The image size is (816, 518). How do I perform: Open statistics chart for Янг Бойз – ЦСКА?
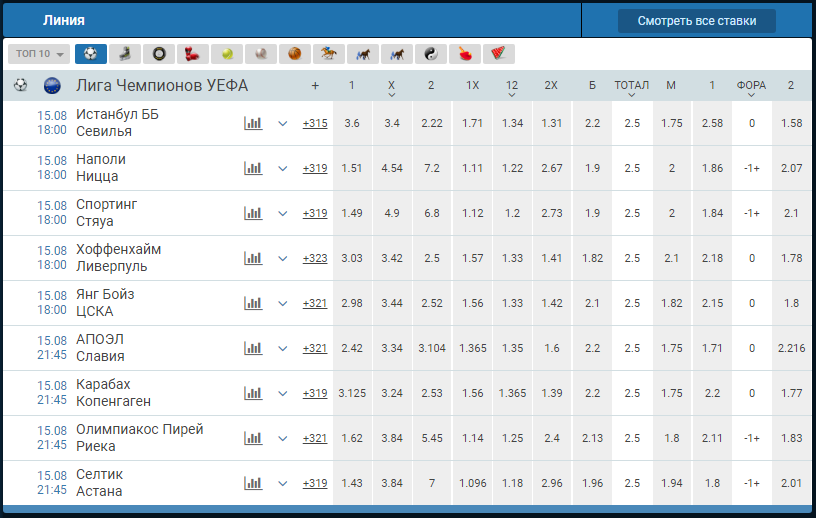(253, 303)
